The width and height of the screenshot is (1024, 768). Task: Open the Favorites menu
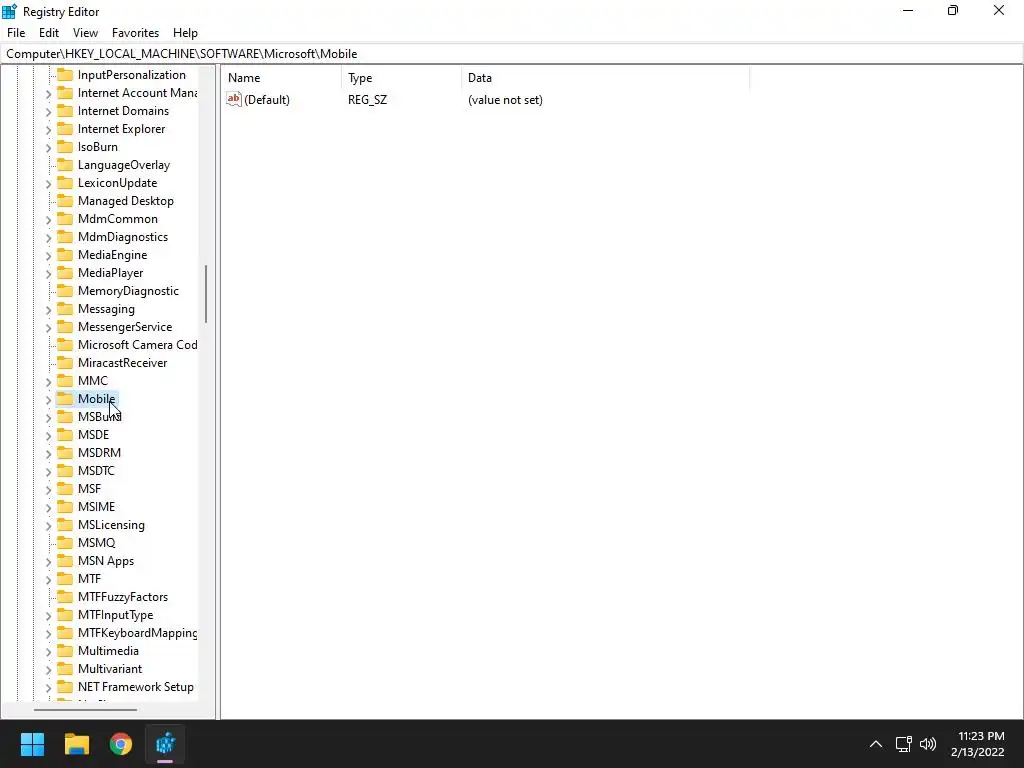pos(135,33)
